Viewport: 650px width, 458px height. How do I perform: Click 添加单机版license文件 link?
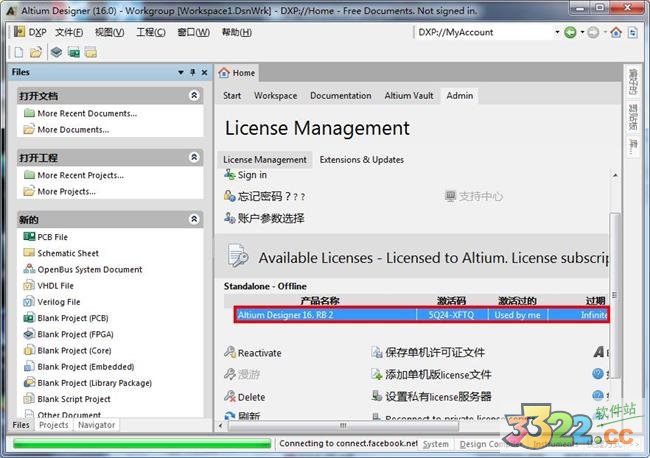(432, 375)
